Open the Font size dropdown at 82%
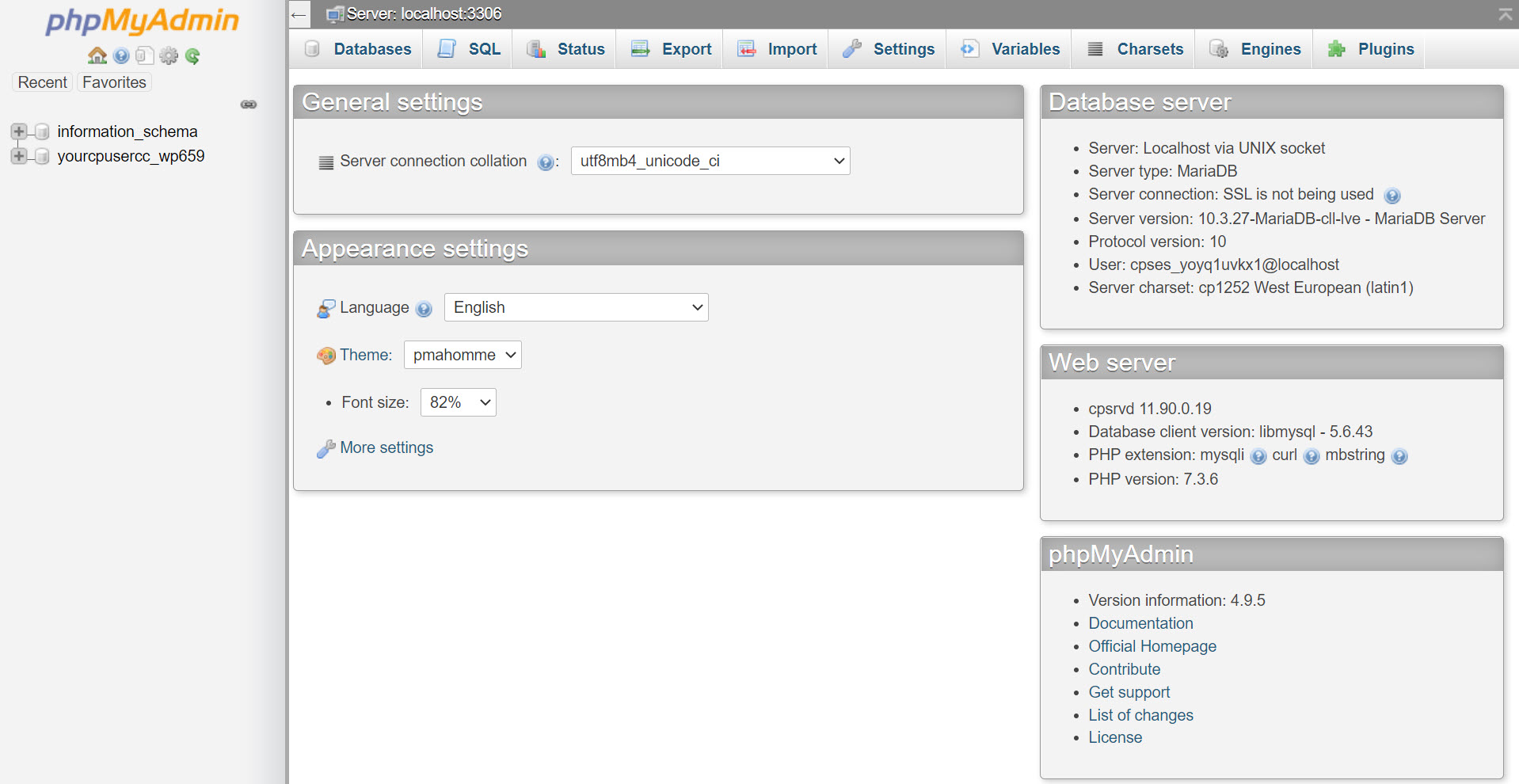This screenshot has width=1519, height=784. 458,402
